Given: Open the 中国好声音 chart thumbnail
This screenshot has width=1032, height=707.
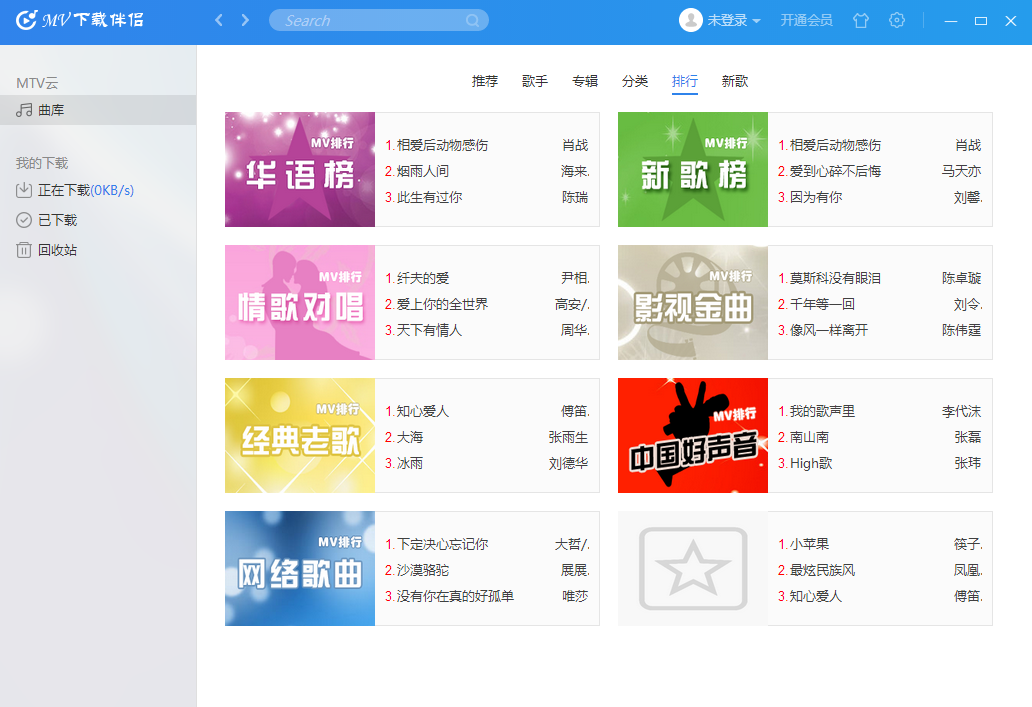Looking at the screenshot, I should 693,436.
